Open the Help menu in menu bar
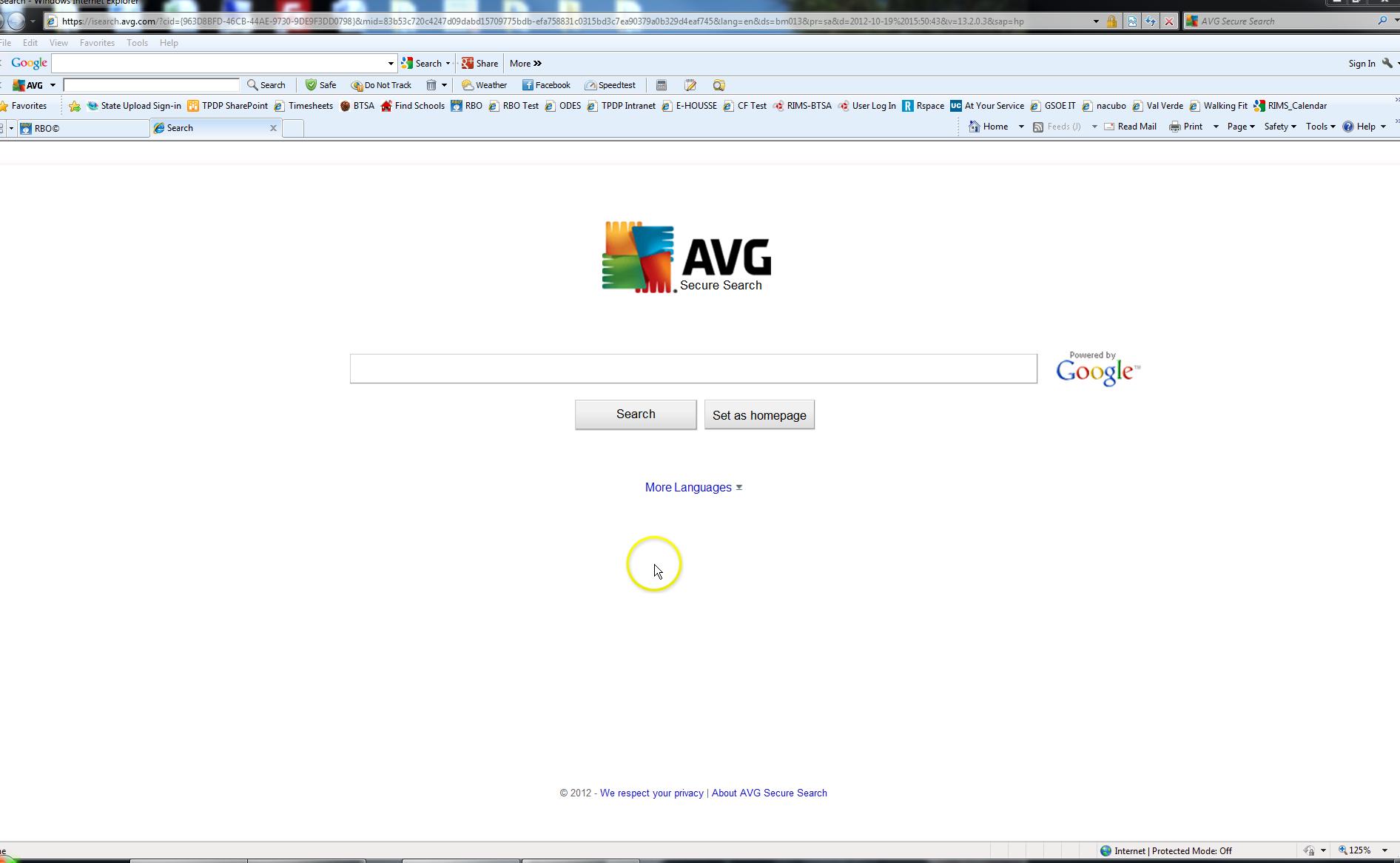The image size is (1400, 863). tap(169, 43)
